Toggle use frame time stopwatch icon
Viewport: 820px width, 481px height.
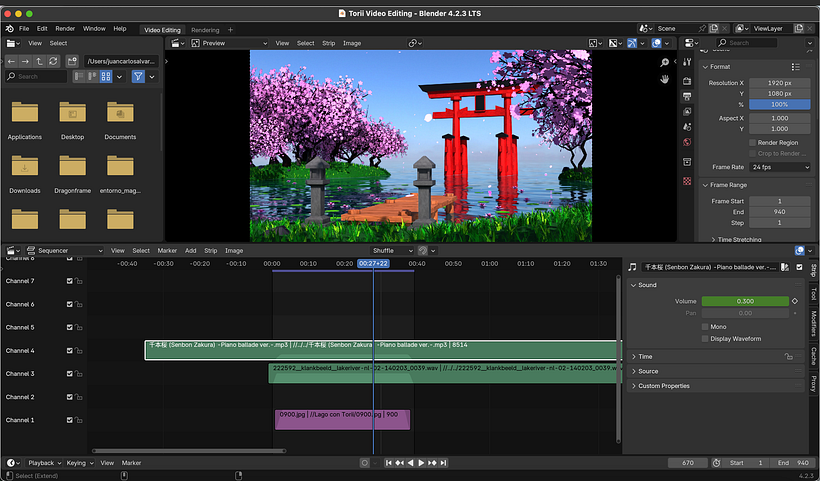716,463
